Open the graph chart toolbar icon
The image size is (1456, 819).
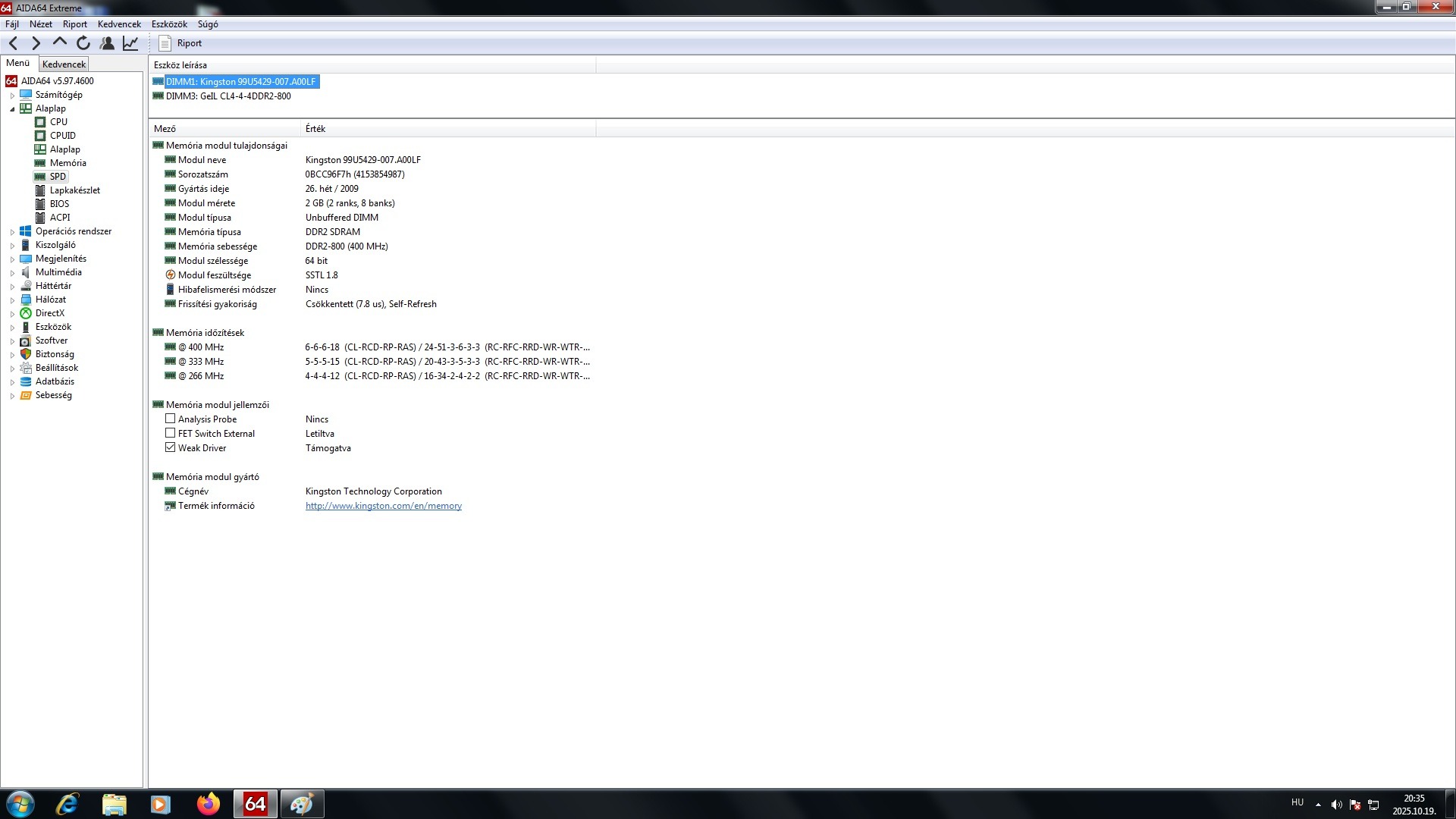(130, 43)
